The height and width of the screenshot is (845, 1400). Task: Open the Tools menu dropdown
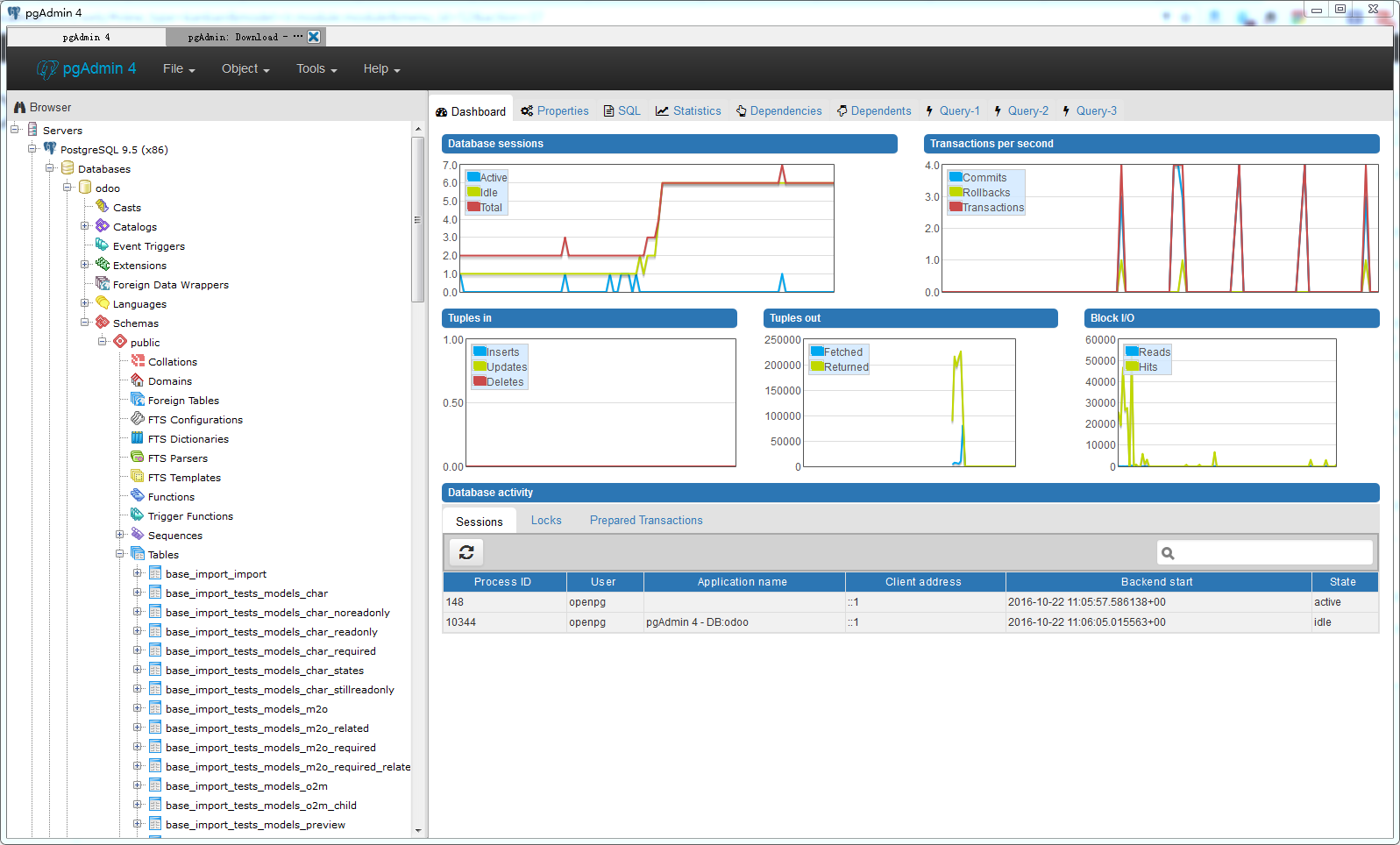tap(316, 69)
